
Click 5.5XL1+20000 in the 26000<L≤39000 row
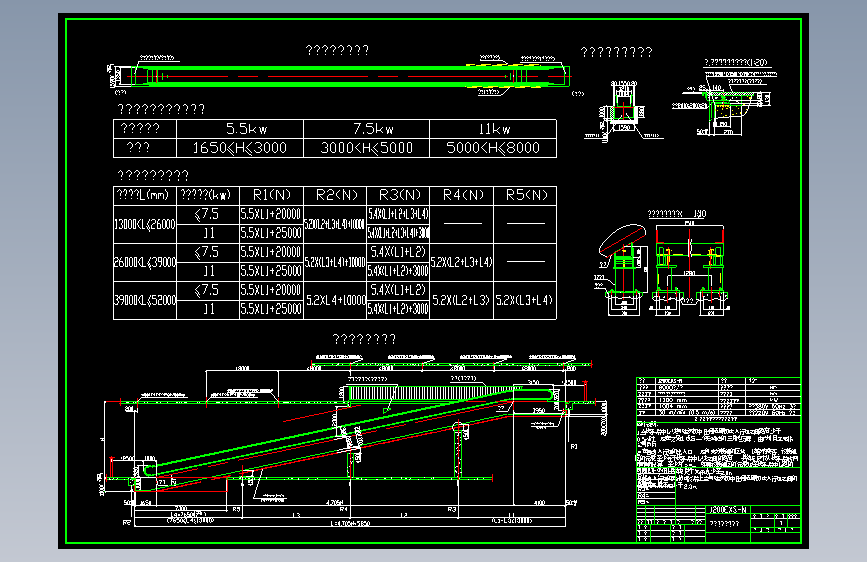271,252
